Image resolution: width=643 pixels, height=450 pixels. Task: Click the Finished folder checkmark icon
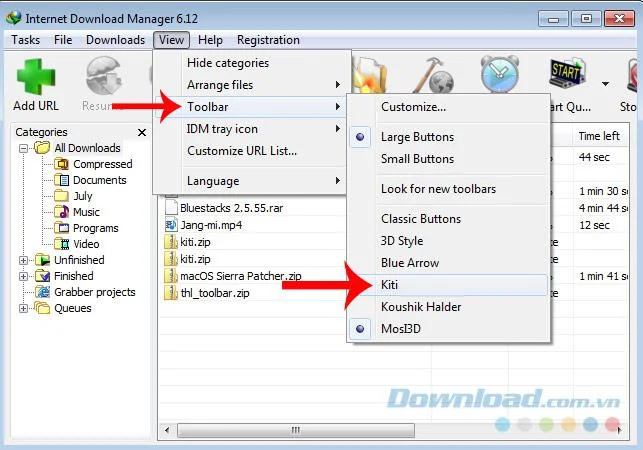42,276
